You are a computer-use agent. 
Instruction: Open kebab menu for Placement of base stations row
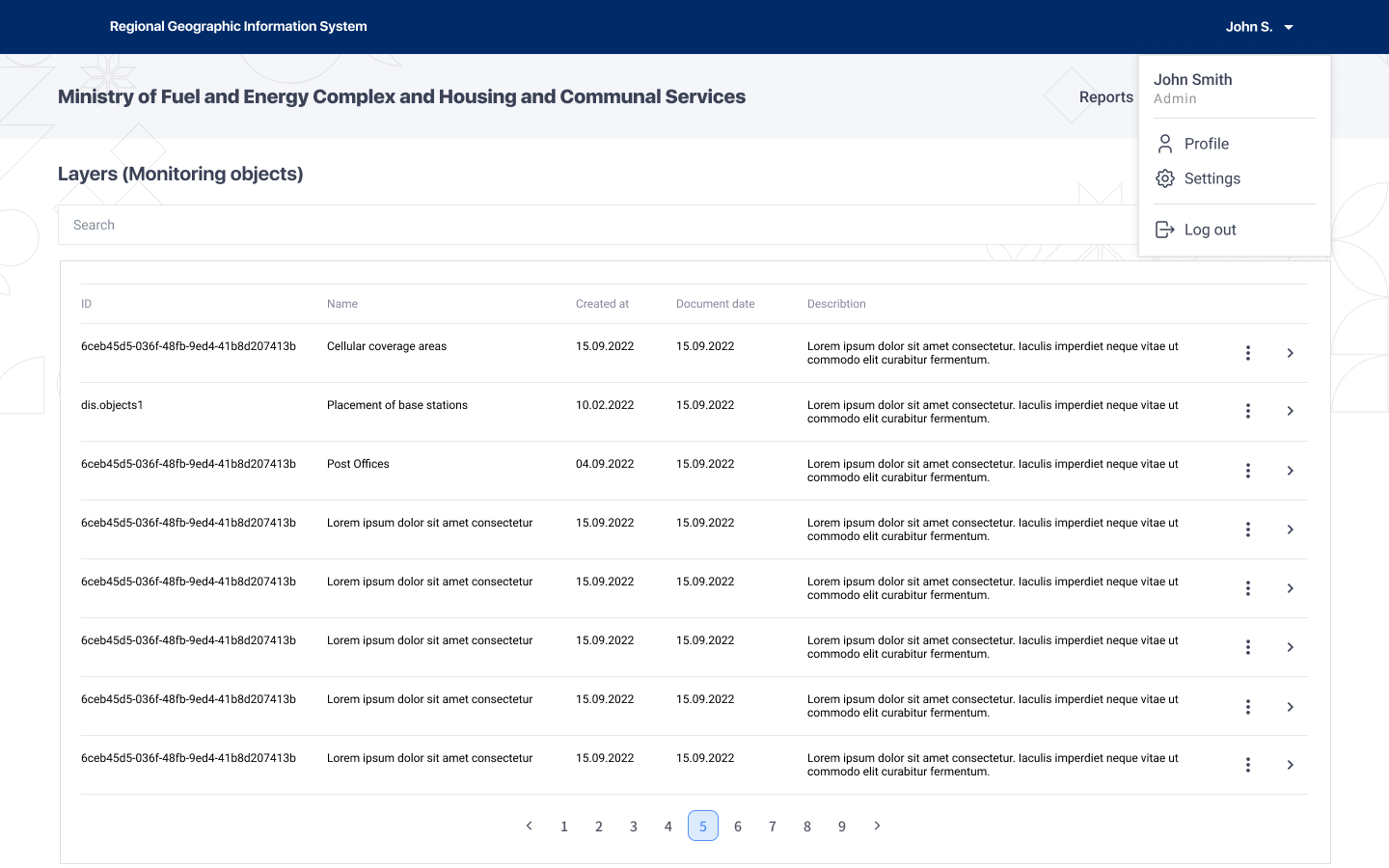coord(1248,411)
